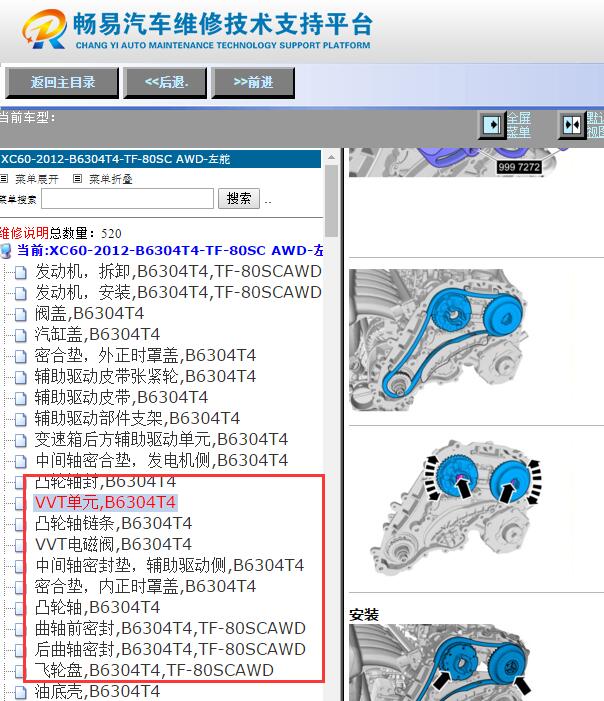The height and width of the screenshot is (701, 604).
Task: Click the page icon beside 辅助驱动部件支架
Action: tap(21, 419)
